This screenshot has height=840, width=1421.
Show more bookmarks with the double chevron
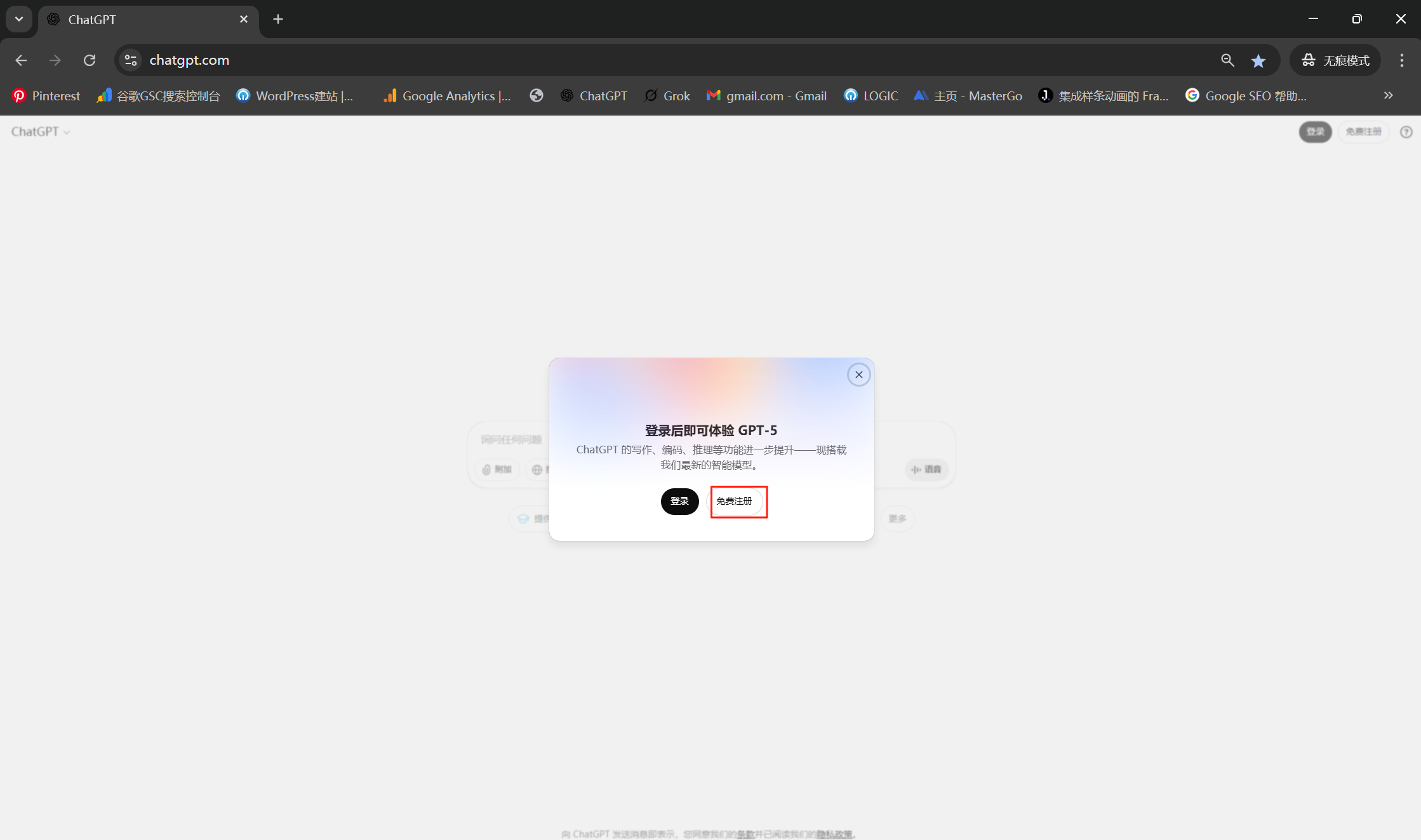pyautogui.click(x=1388, y=96)
